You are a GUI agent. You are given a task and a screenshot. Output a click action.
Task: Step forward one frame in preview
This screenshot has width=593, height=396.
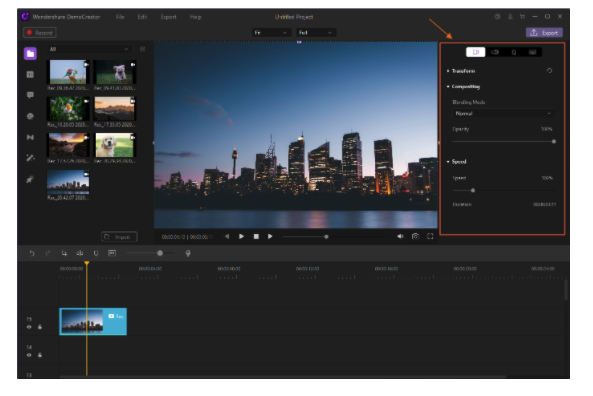(x=270, y=236)
